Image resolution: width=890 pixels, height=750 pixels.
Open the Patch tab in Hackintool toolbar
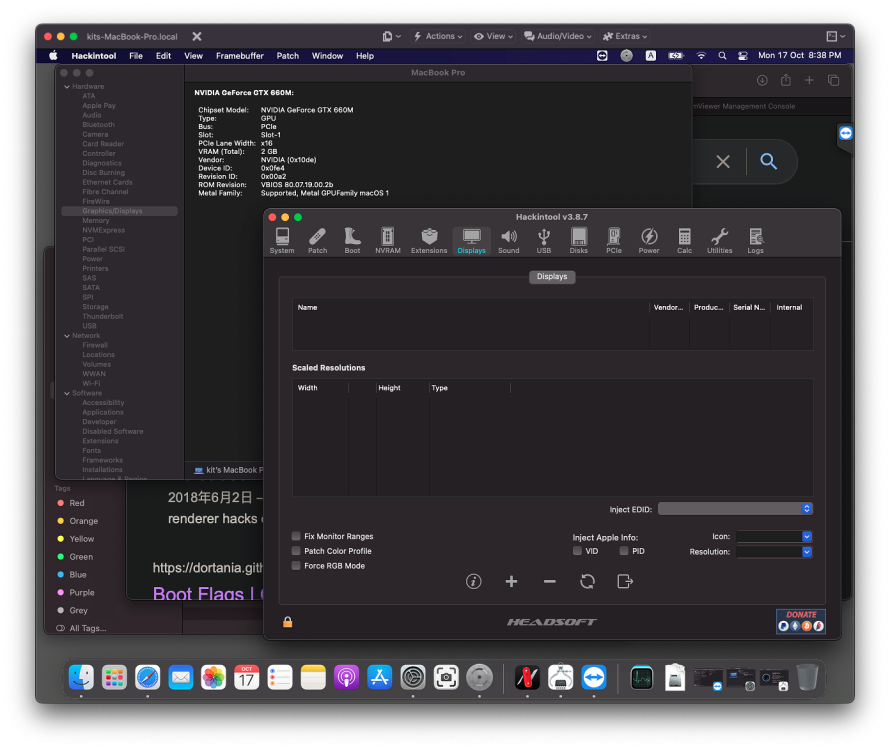[317, 241]
